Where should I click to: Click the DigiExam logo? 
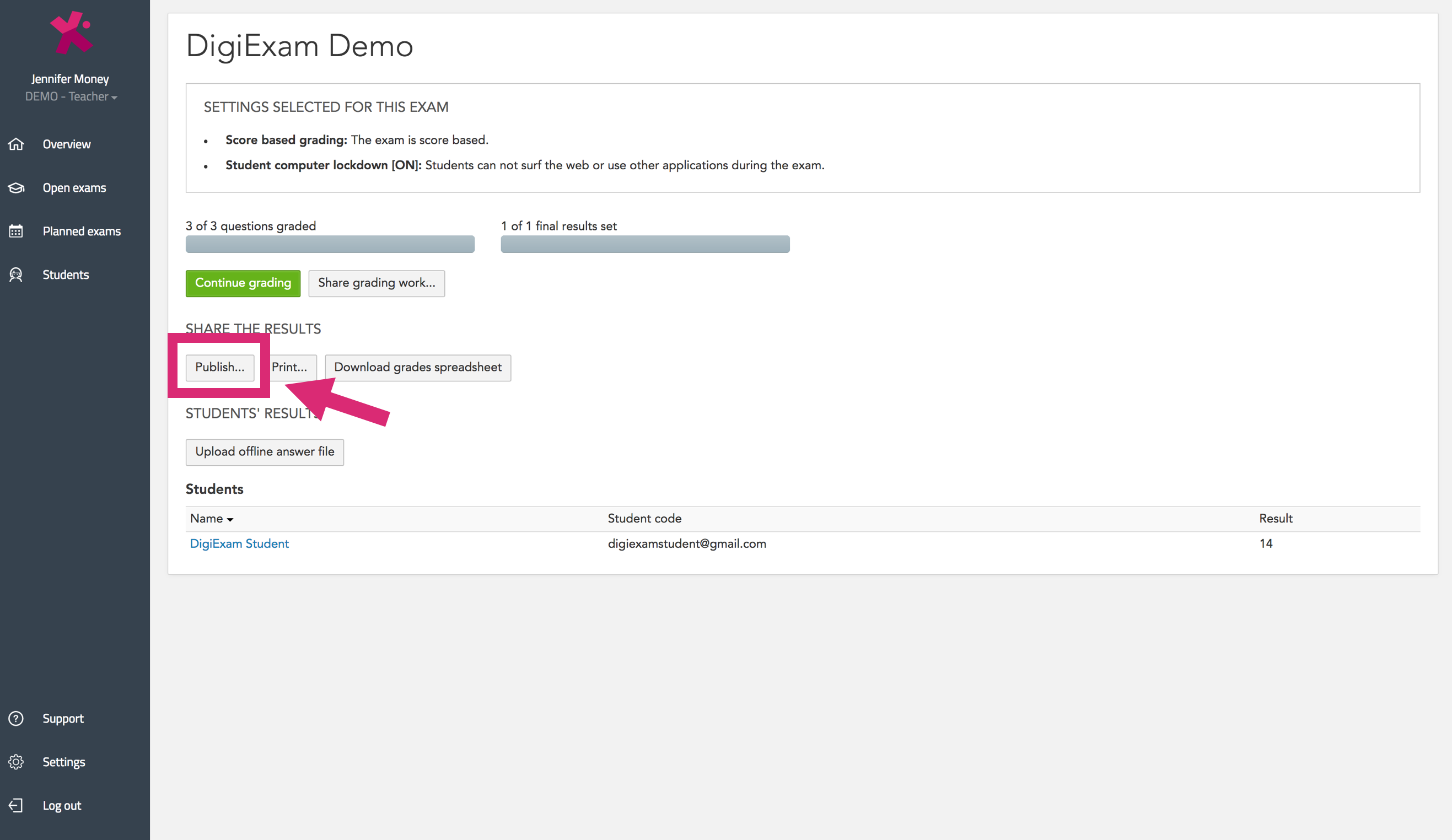click(x=72, y=33)
